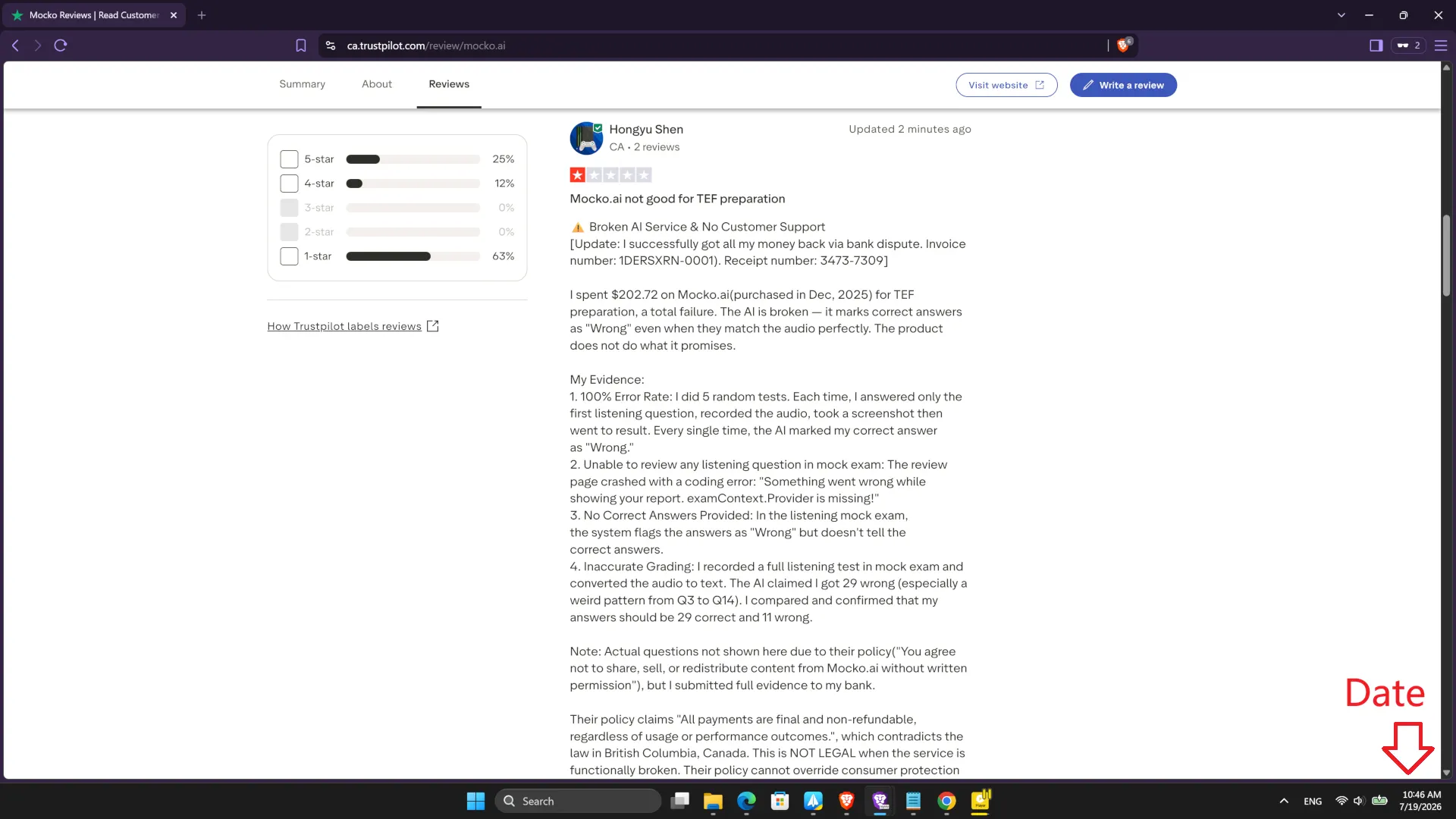Check the 1-star filter checkbox

coord(289,256)
